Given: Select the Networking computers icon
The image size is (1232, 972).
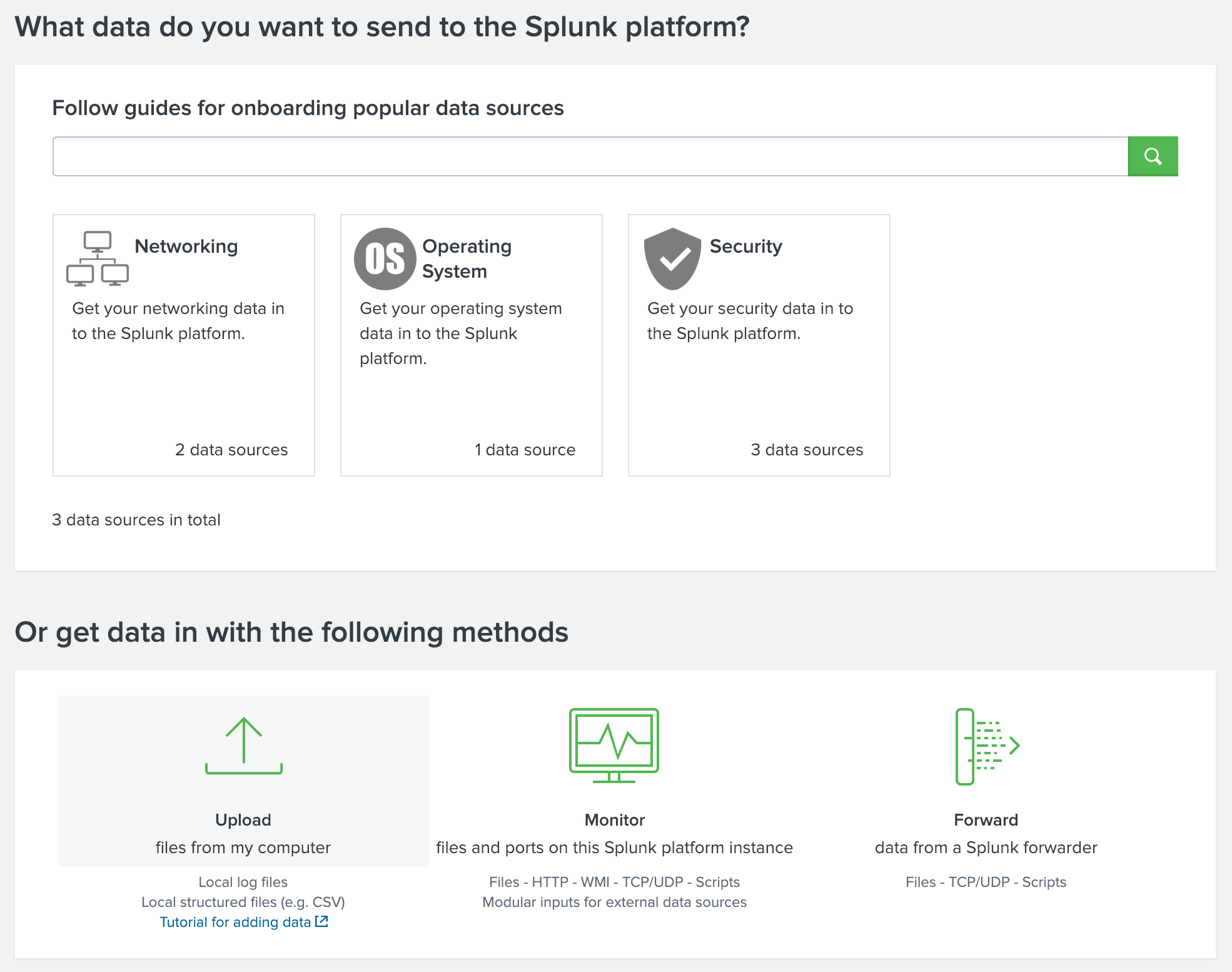Looking at the screenshot, I should pyautogui.click(x=97, y=258).
